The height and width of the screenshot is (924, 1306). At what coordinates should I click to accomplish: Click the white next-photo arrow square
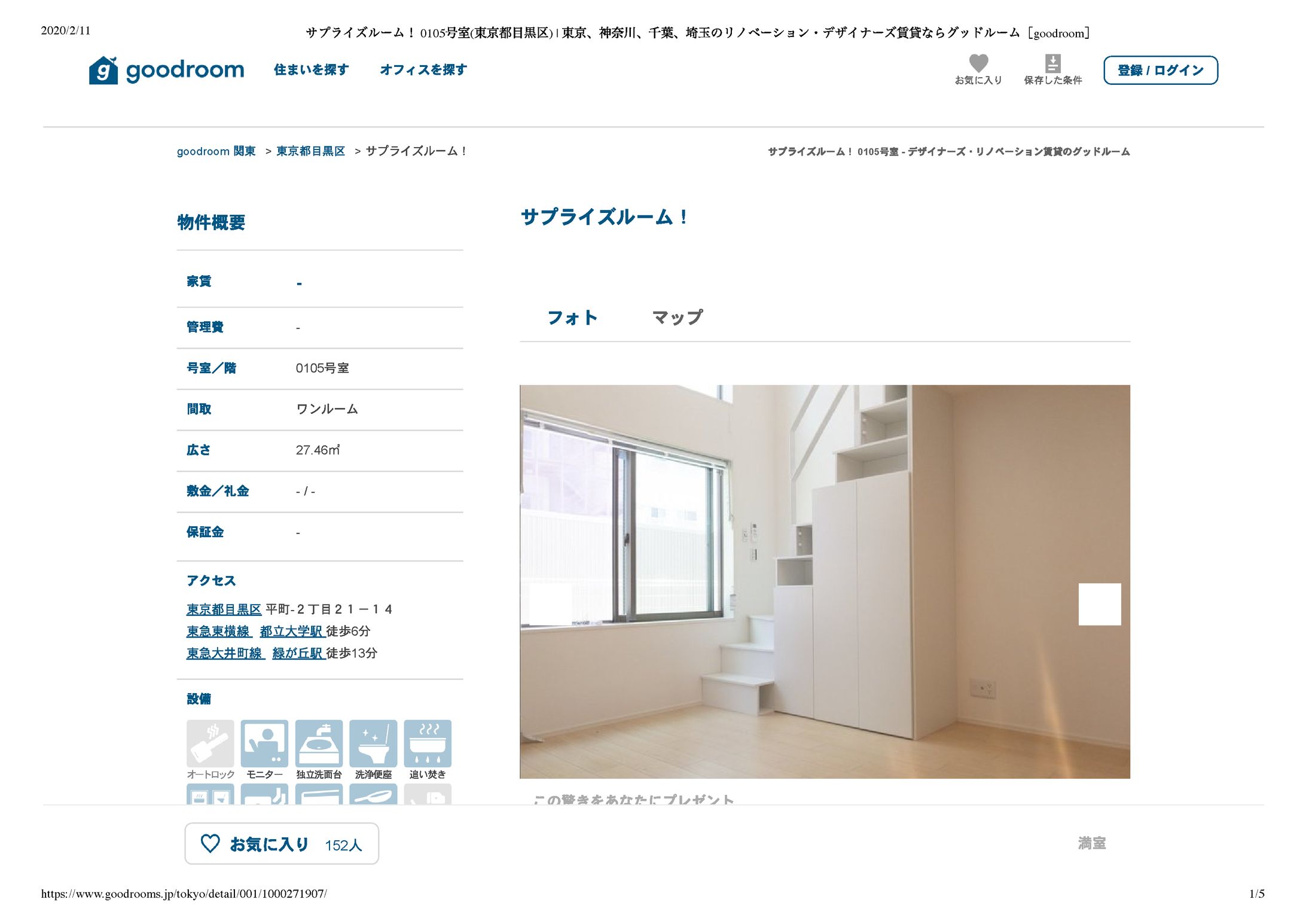tap(1099, 604)
